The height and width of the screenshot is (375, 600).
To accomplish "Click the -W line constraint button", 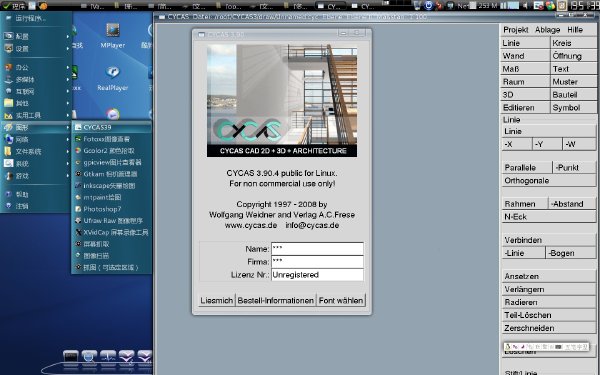I will (579, 144).
